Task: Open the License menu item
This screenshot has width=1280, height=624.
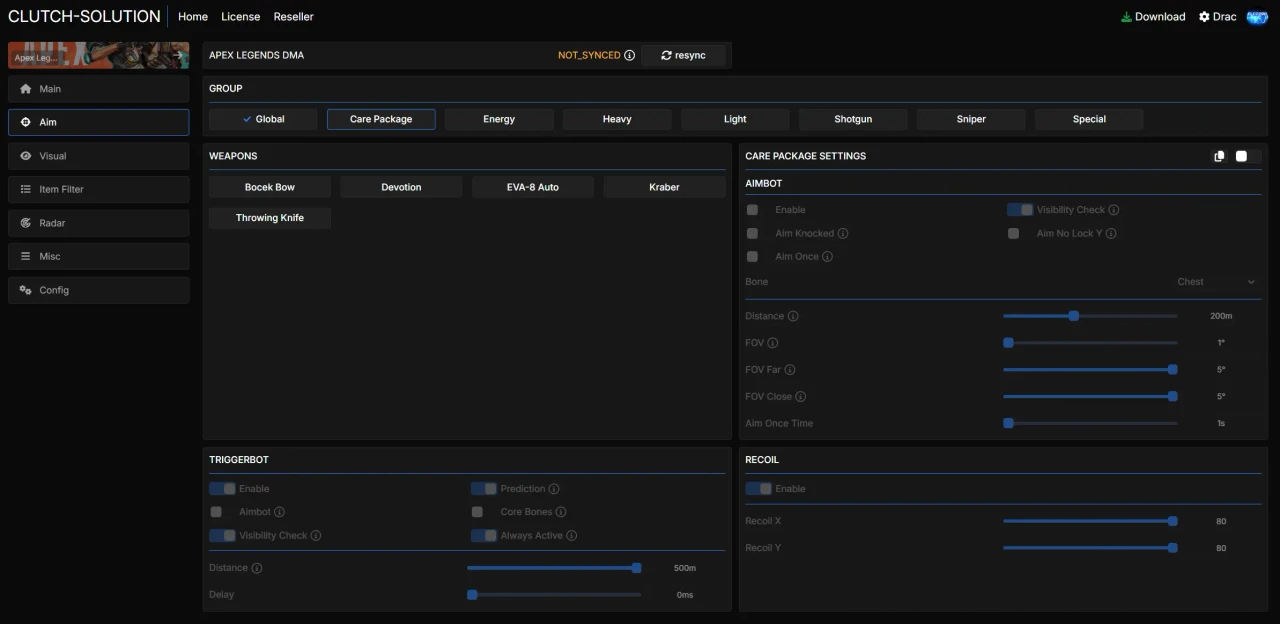Action: [241, 17]
